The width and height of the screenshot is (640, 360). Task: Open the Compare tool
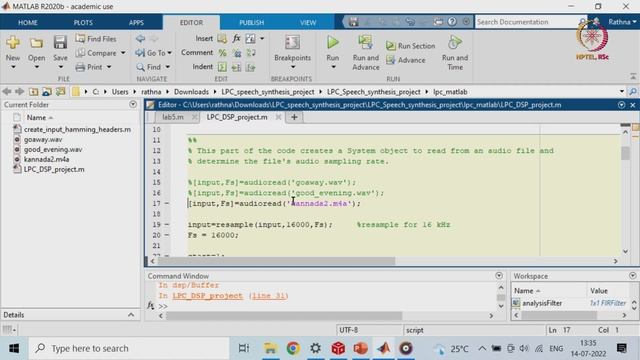click(x=96, y=53)
